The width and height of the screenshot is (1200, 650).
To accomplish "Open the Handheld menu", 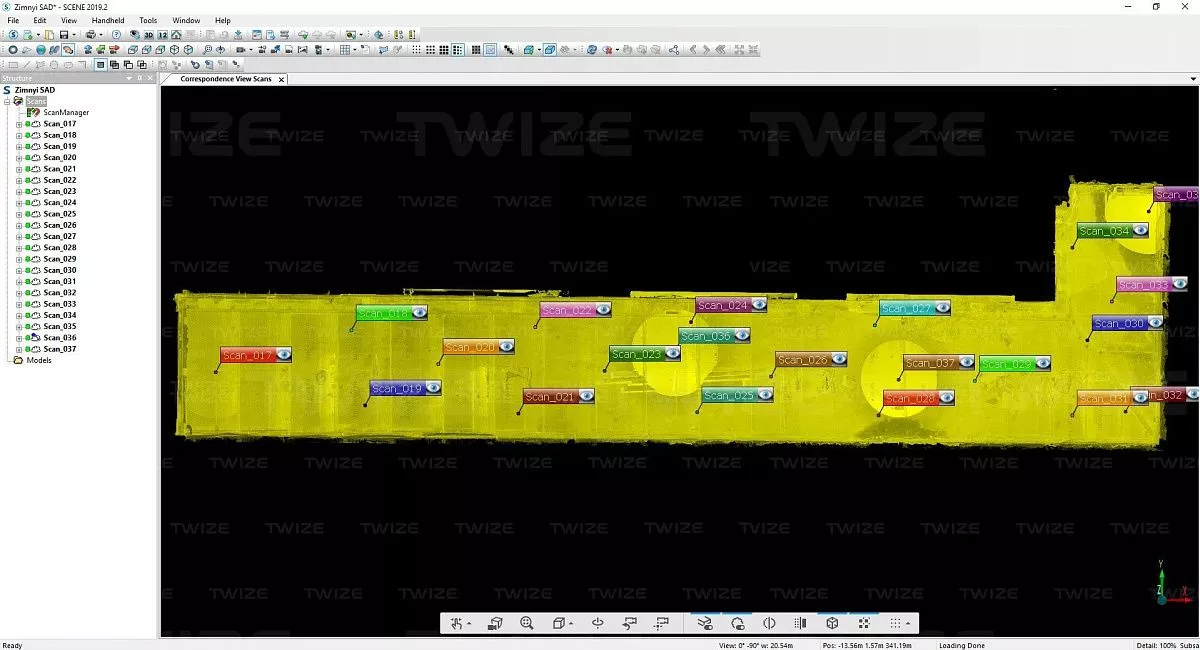I will [108, 20].
